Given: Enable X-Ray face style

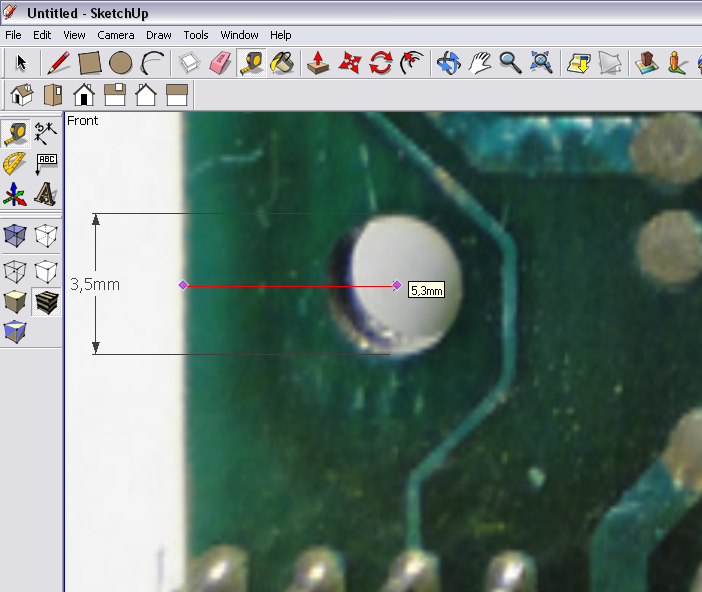Looking at the screenshot, I should (x=15, y=236).
